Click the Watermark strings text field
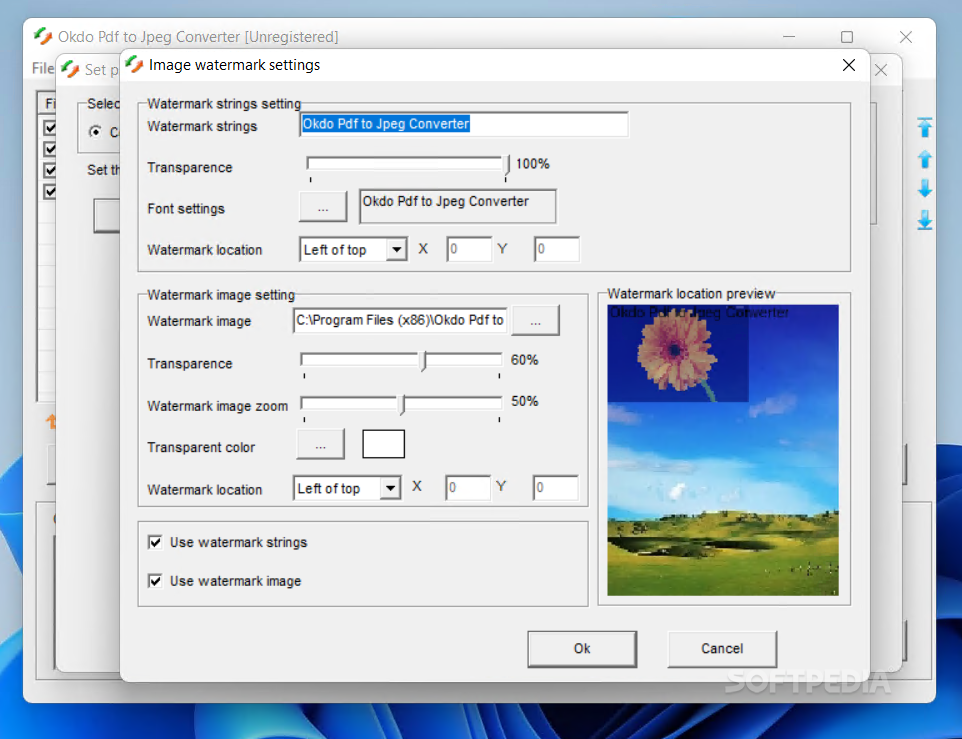 (464, 124)
